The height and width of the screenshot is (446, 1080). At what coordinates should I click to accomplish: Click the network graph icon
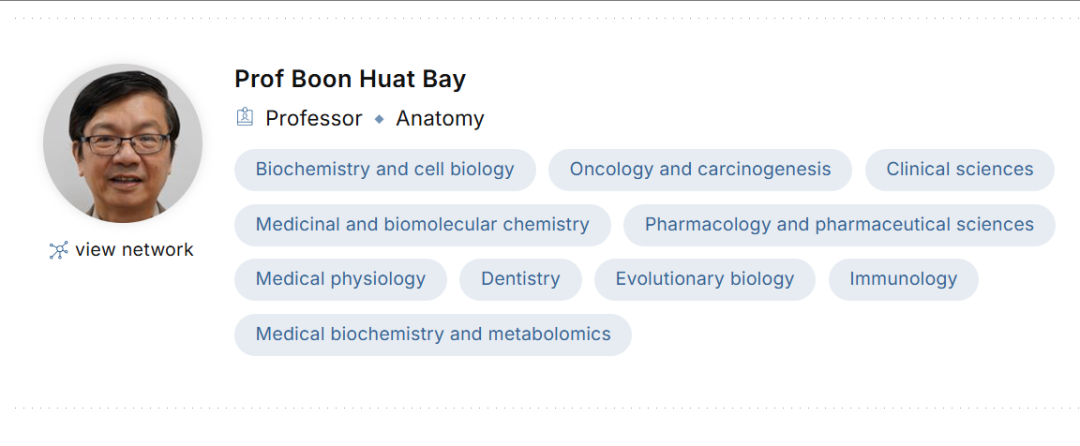click(59, 250)
